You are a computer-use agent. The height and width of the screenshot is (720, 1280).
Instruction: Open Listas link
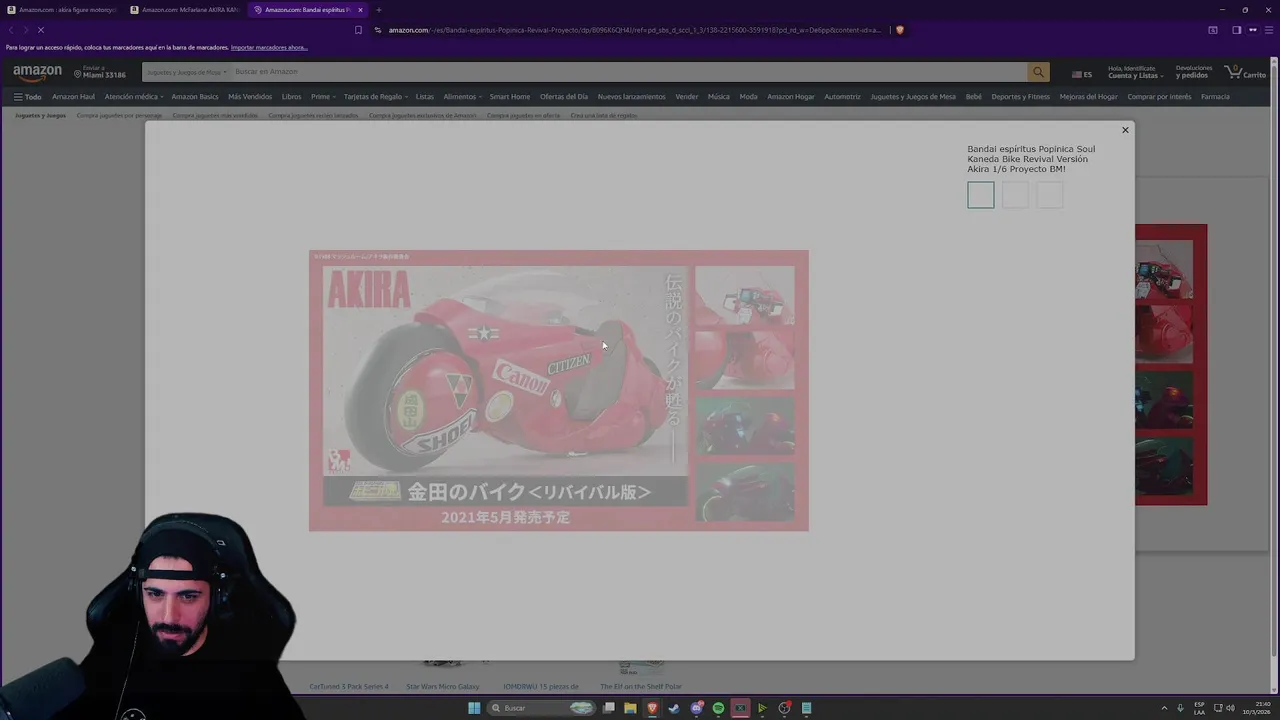click(x=424, y=97)
